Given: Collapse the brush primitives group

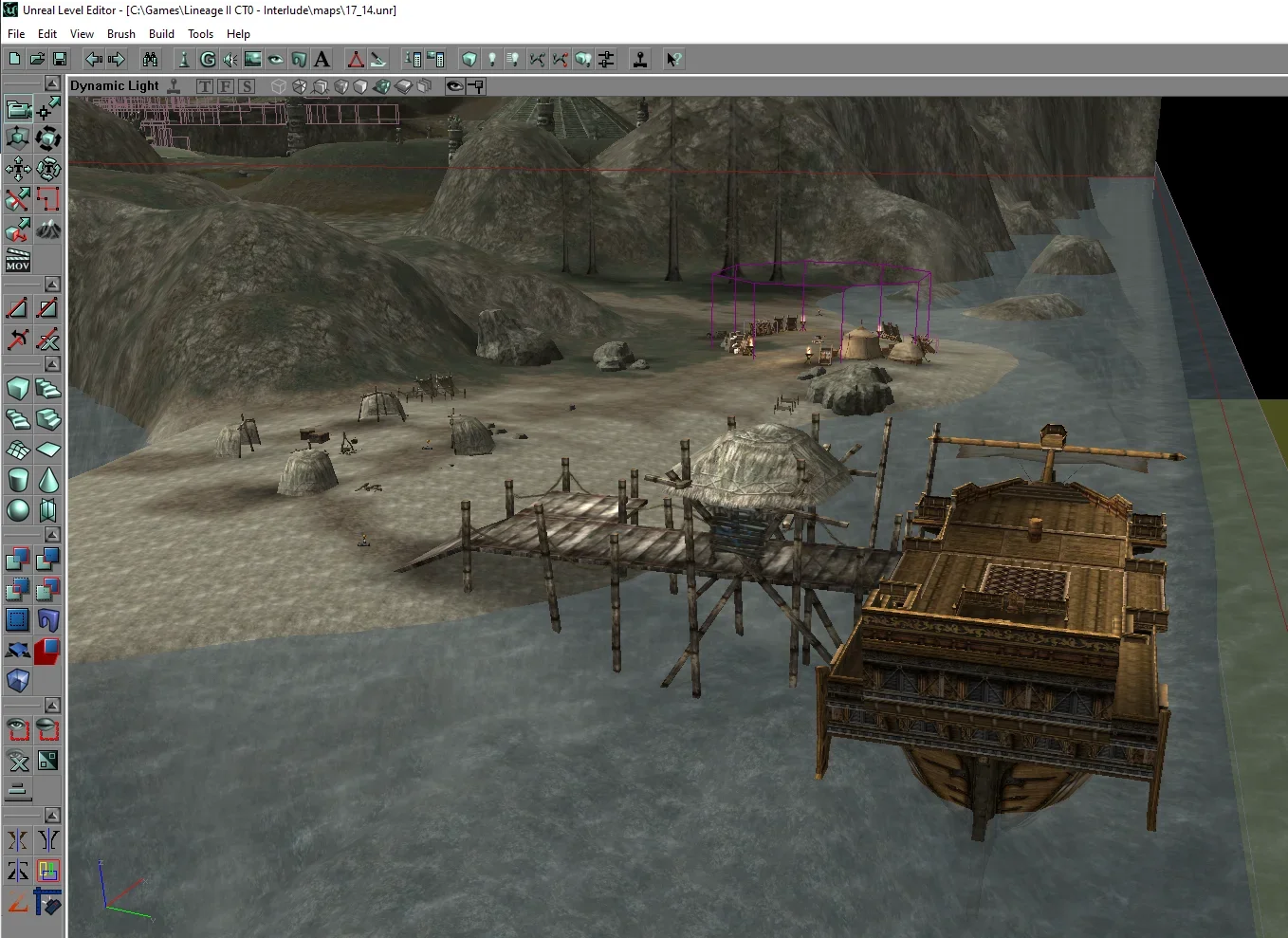Looking at the screenshot, I should point(52,364).
